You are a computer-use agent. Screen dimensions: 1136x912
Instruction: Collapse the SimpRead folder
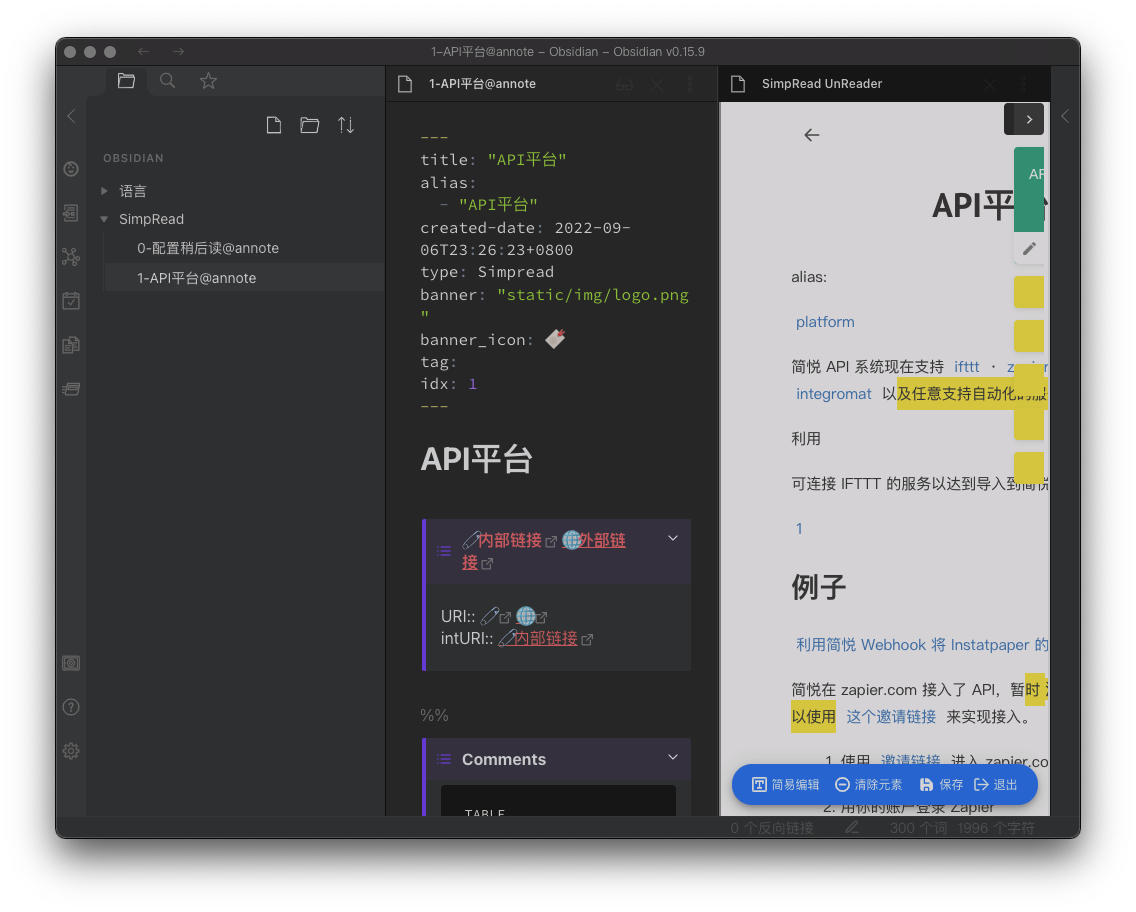(104, 219)
